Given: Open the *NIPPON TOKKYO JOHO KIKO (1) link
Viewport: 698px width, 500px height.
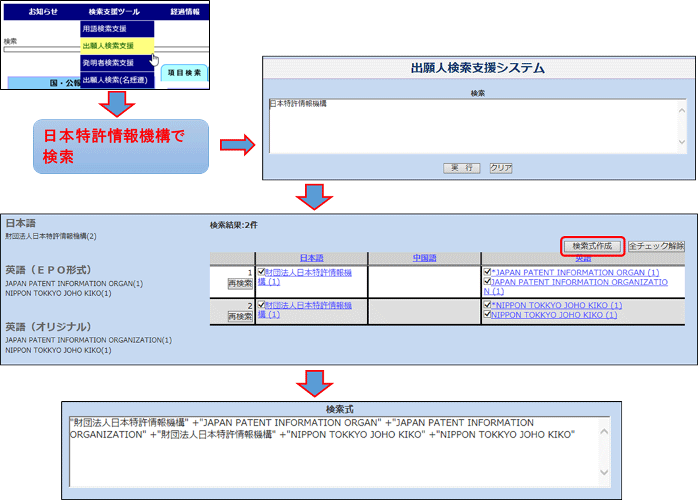Looking at the screenshot, I should click(556, 305).
